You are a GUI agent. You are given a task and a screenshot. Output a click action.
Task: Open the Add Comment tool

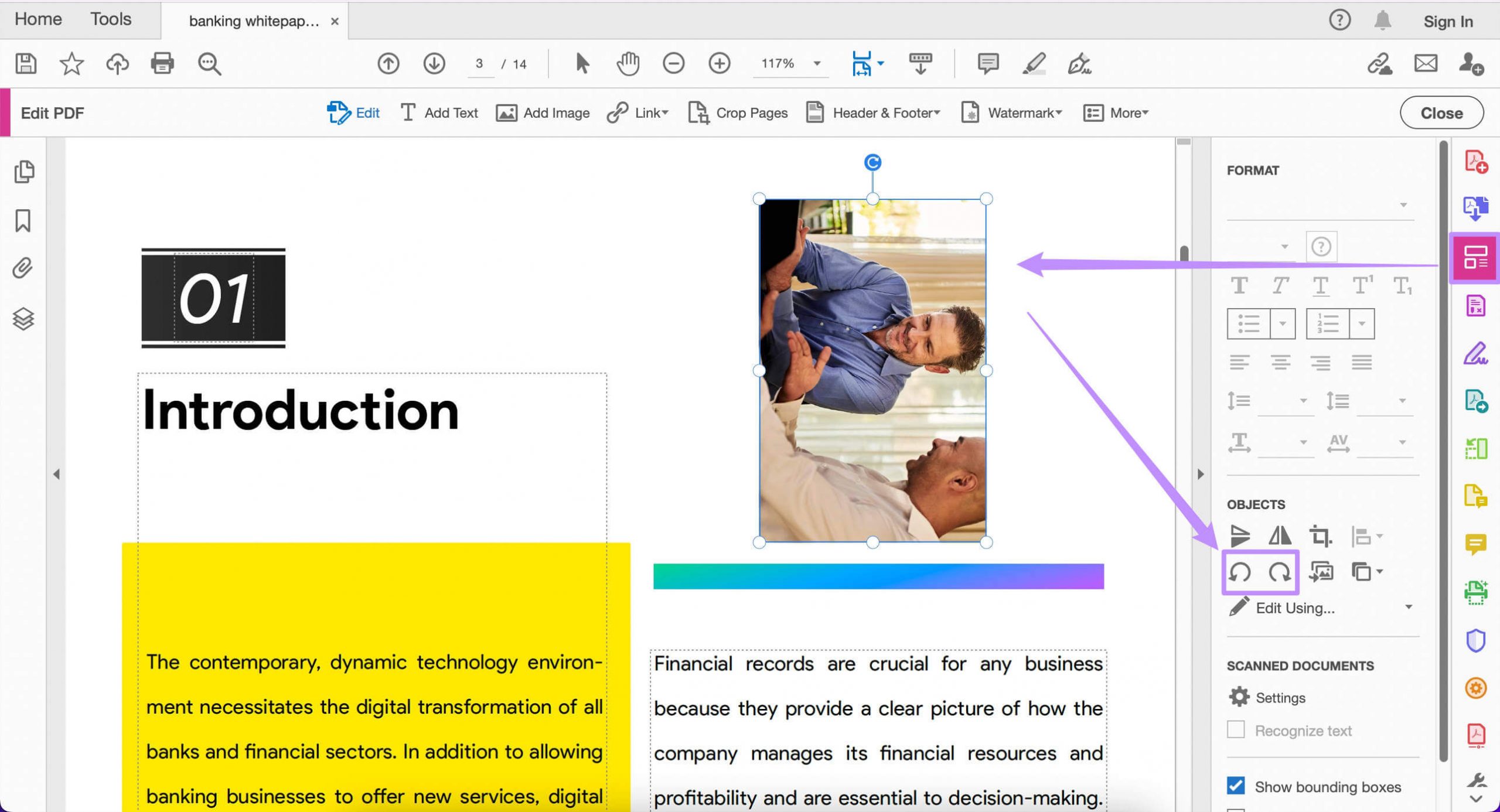tap(987, 63)
